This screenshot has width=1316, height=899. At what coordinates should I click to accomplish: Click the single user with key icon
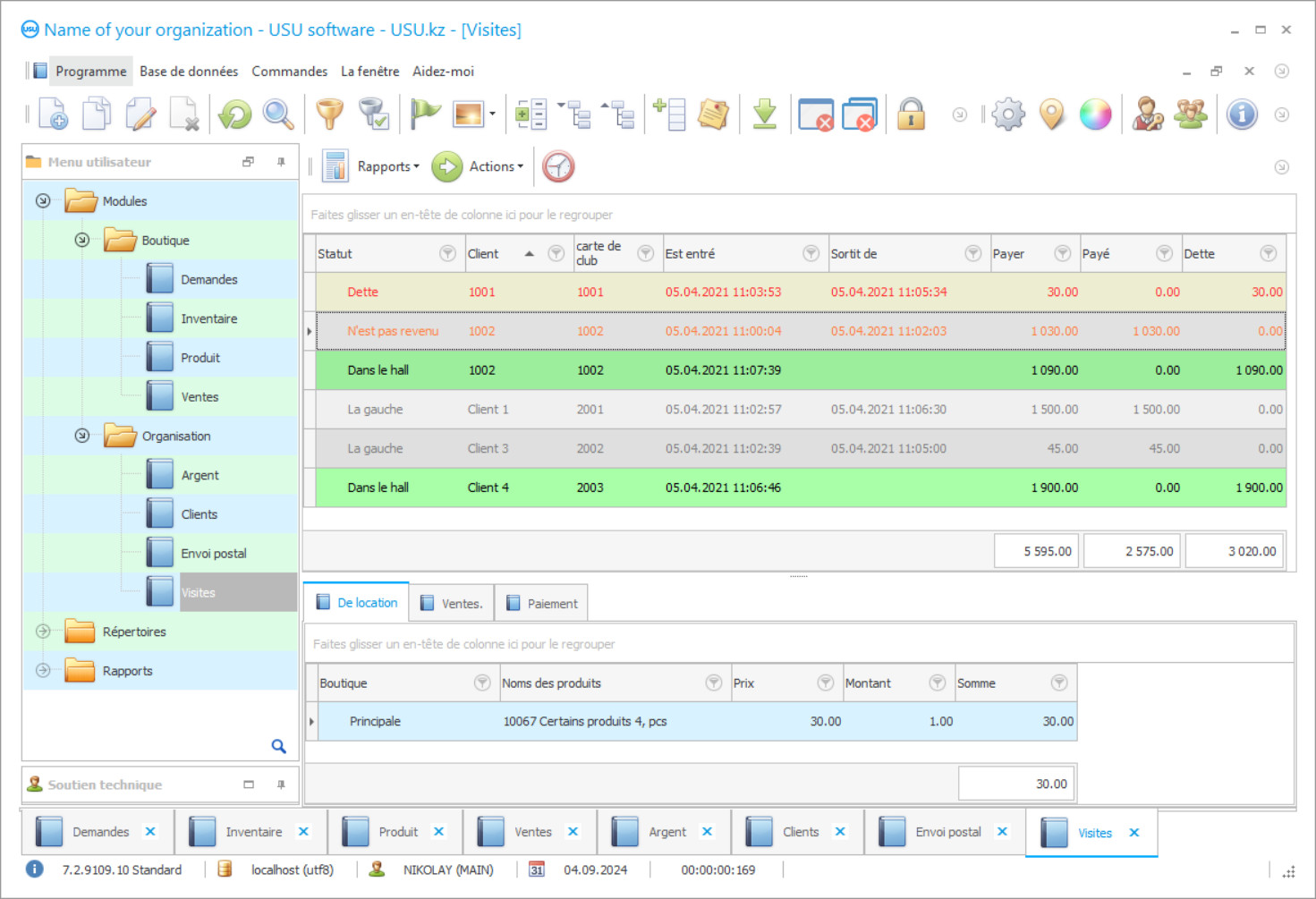[1147, 114]
